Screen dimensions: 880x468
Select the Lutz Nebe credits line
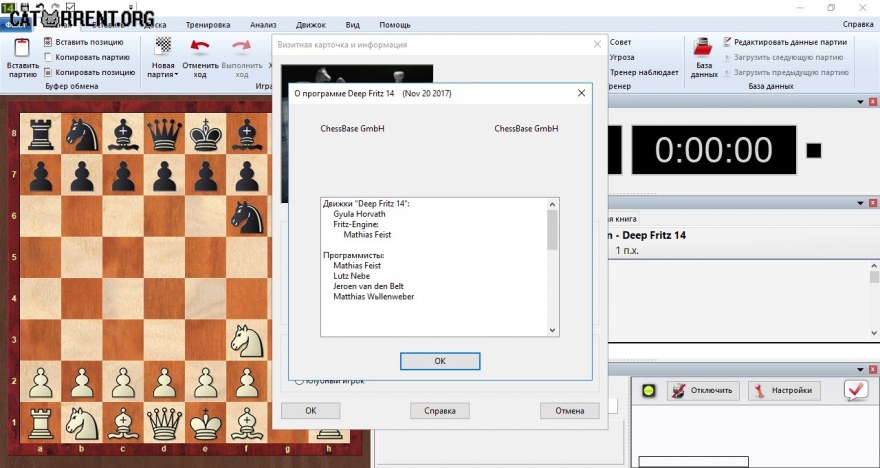point(351,276)
